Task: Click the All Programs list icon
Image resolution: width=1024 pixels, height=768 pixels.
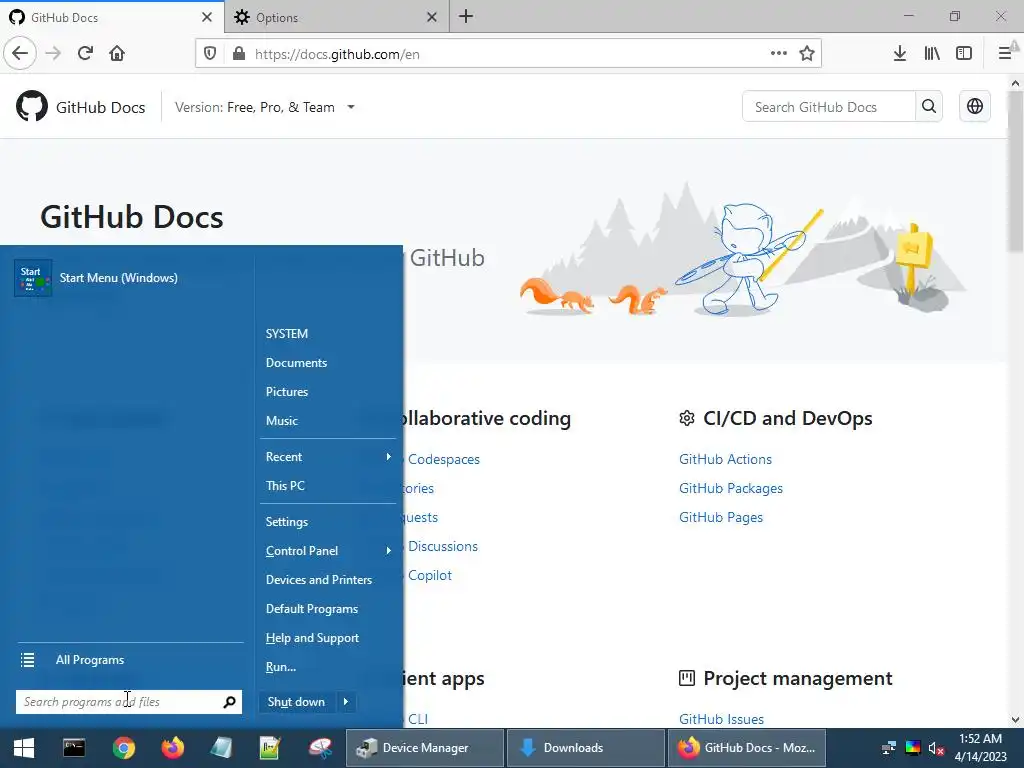Action: [x=27, y=660]
